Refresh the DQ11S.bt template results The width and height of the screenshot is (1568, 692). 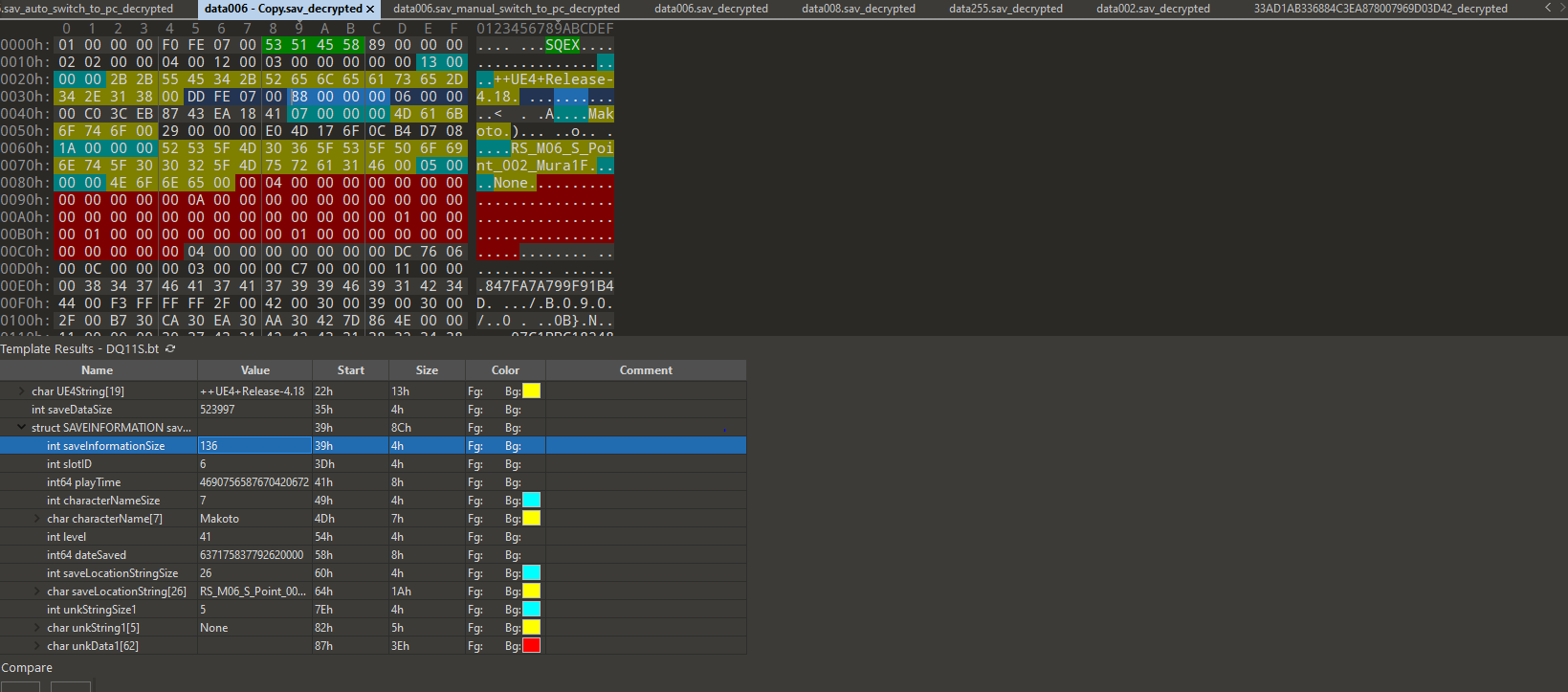tap(170, 349)
